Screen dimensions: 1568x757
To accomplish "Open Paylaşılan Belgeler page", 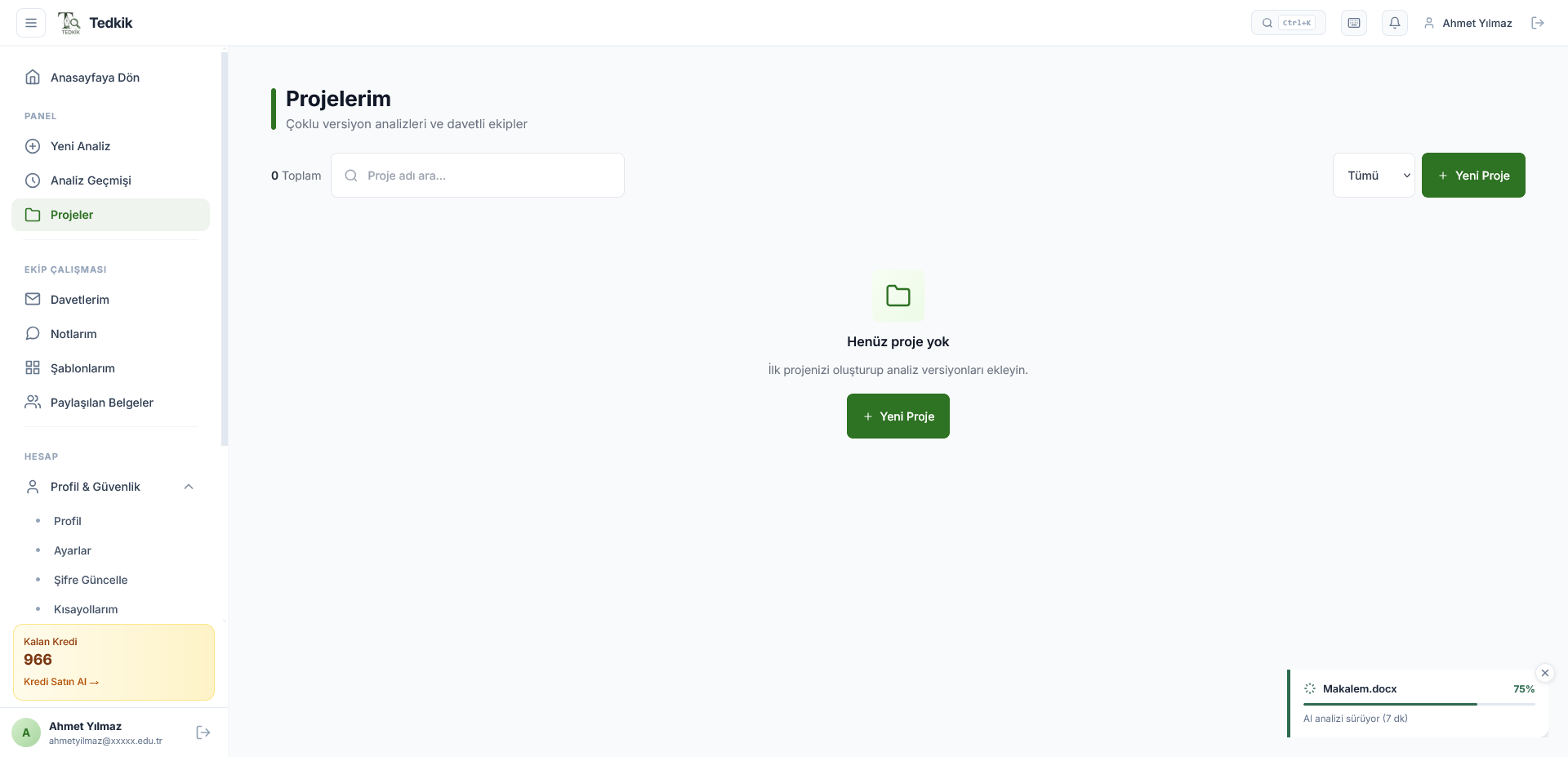I will click(x=110, y=403).
